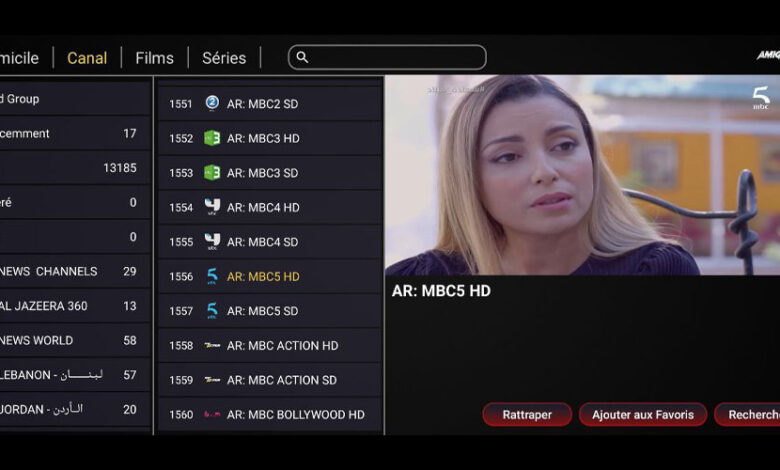This screenshot has width=780, height=470.
Task: Open the Séries tab
Action: click(x=224, y=58)
